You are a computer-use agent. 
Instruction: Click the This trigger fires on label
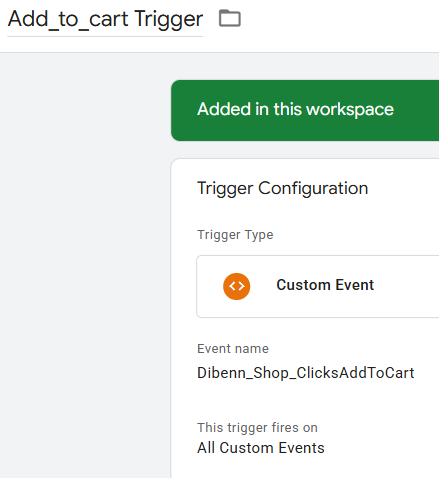coord(257,428)
